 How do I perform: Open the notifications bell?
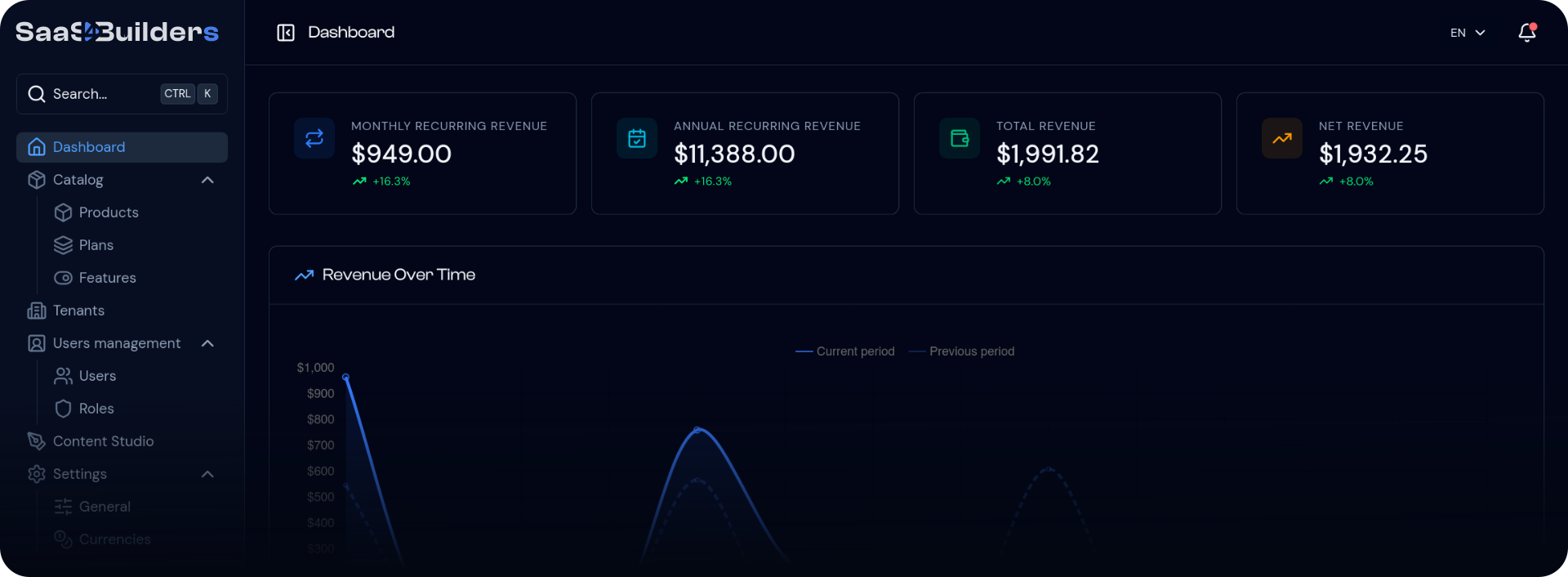coord(1526,33)
